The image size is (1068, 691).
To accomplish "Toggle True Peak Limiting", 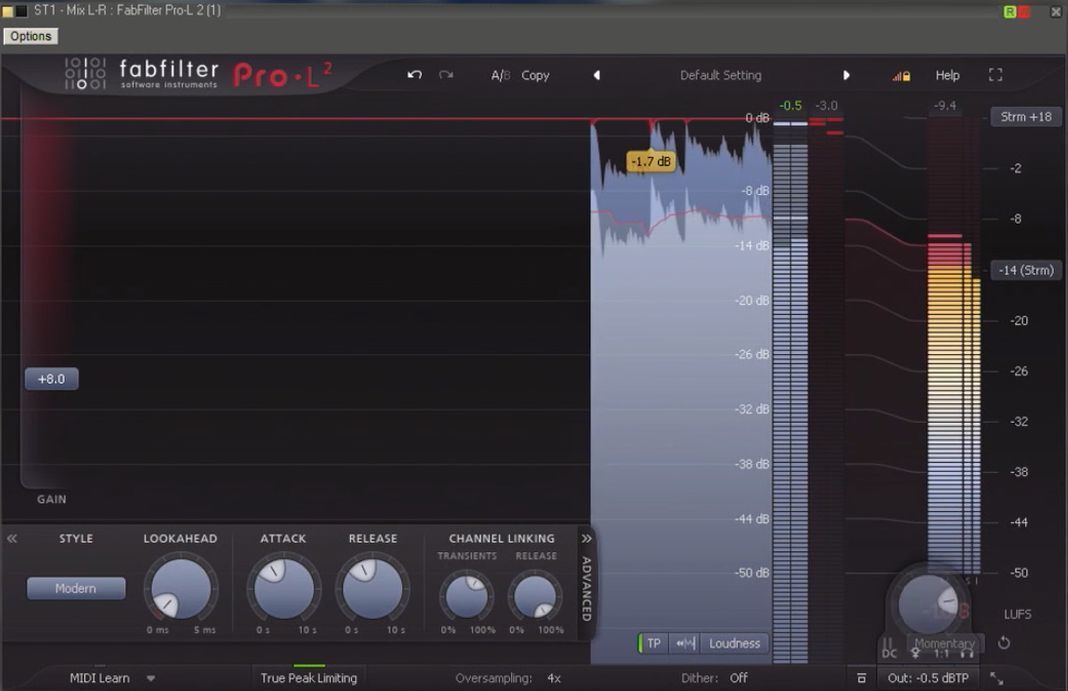I will [308, 678].
